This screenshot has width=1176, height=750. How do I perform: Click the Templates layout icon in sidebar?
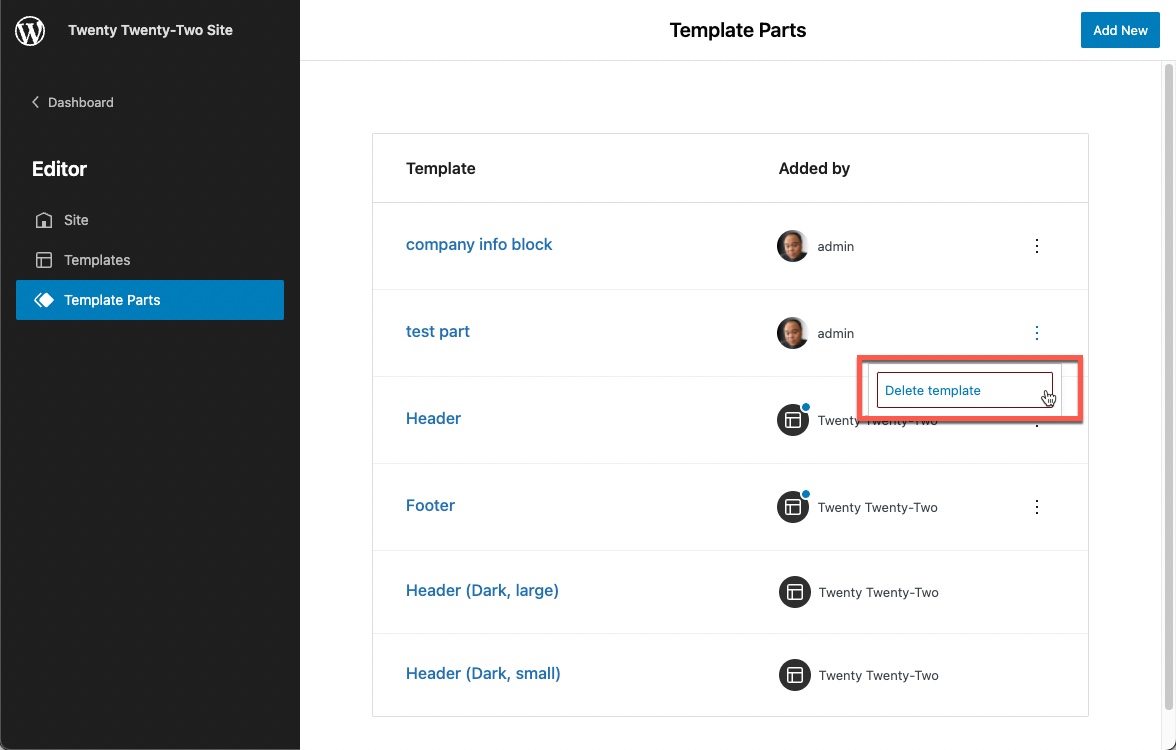[44, 260]
